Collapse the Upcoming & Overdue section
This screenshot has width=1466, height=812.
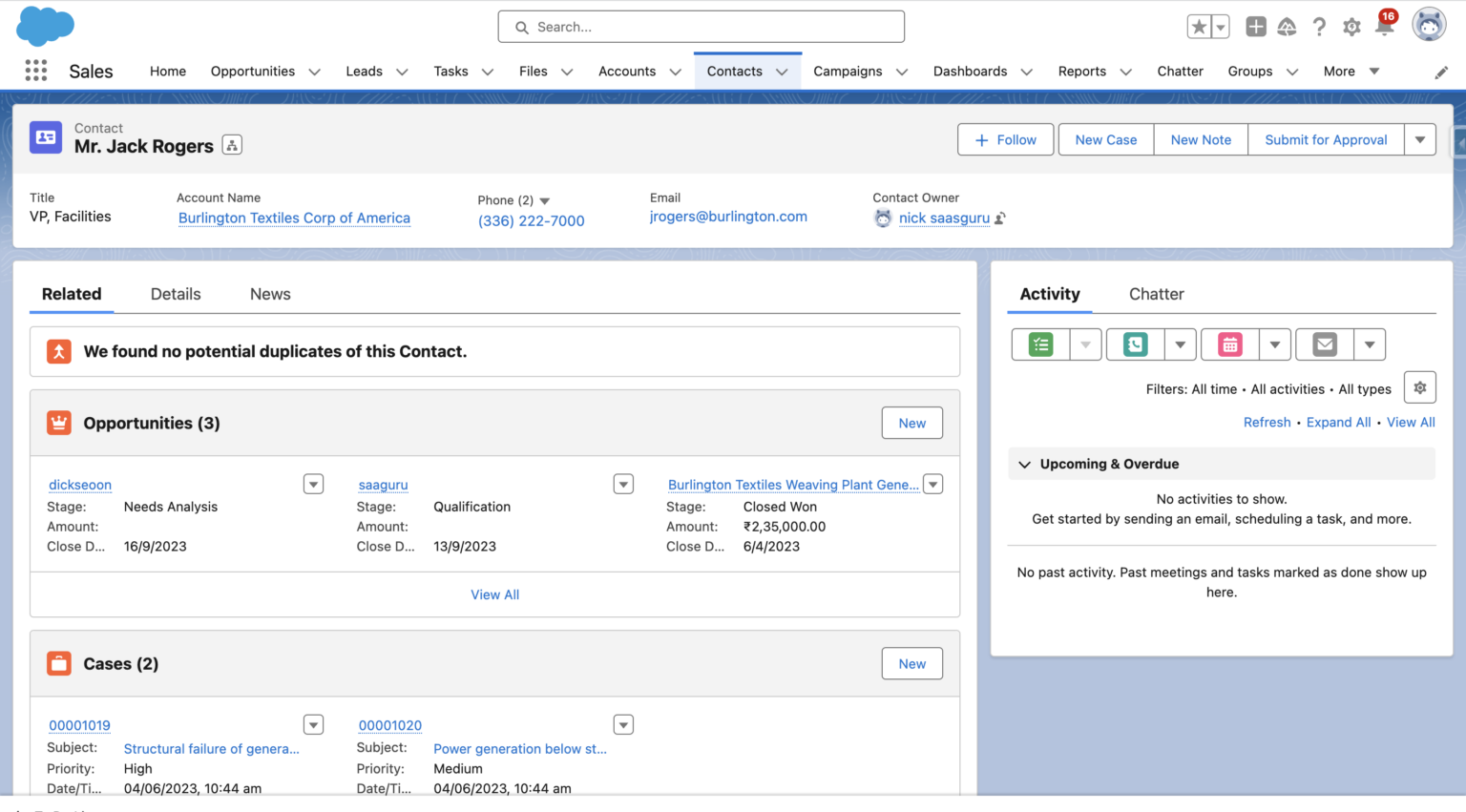[x=1024, y=465]
